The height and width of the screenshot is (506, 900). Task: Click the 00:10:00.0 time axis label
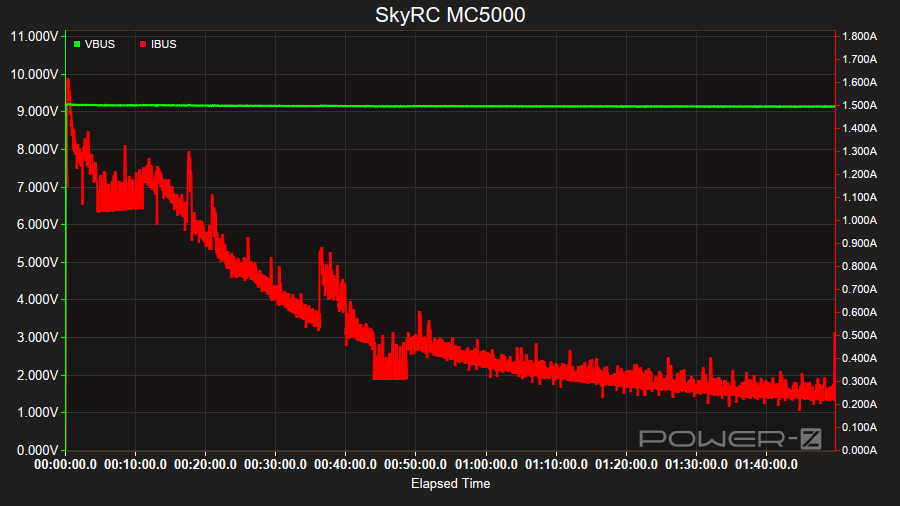[x=135, y=465]
